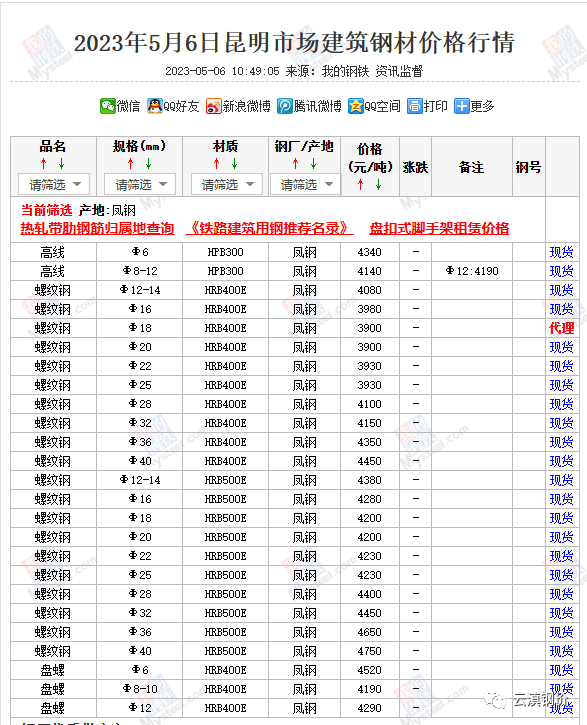This screenshot has height=725, width=587.
Task: Sort 规格(mm) ascending red arrow
Action: (x=130, y=164)
